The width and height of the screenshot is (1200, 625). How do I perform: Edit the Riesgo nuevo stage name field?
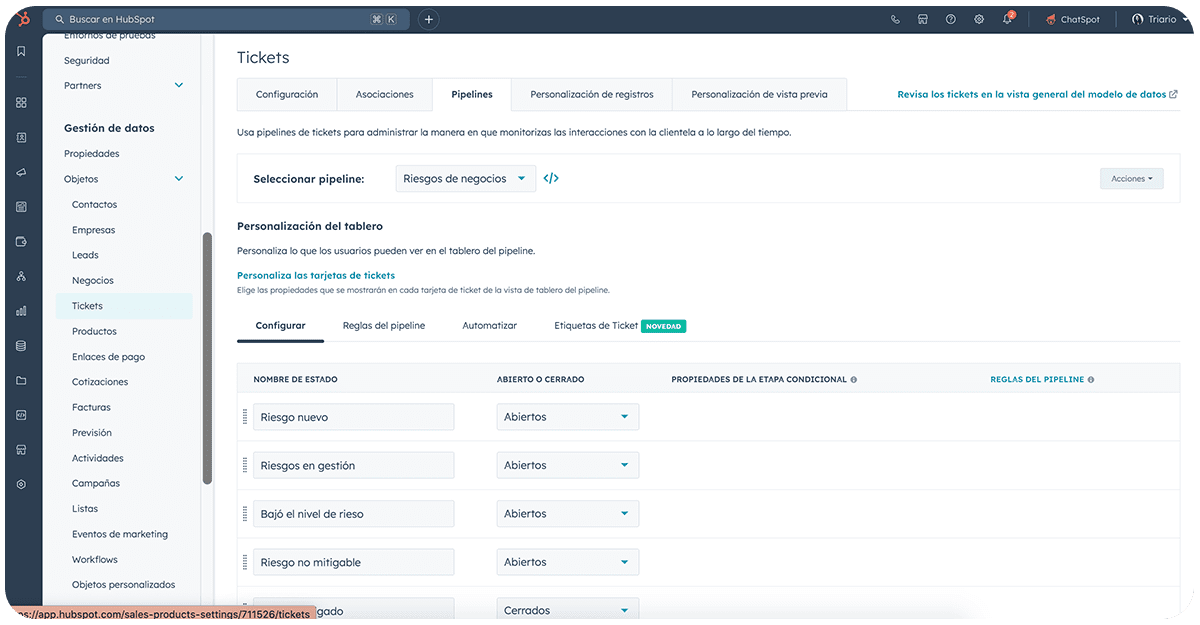(354, 417)
